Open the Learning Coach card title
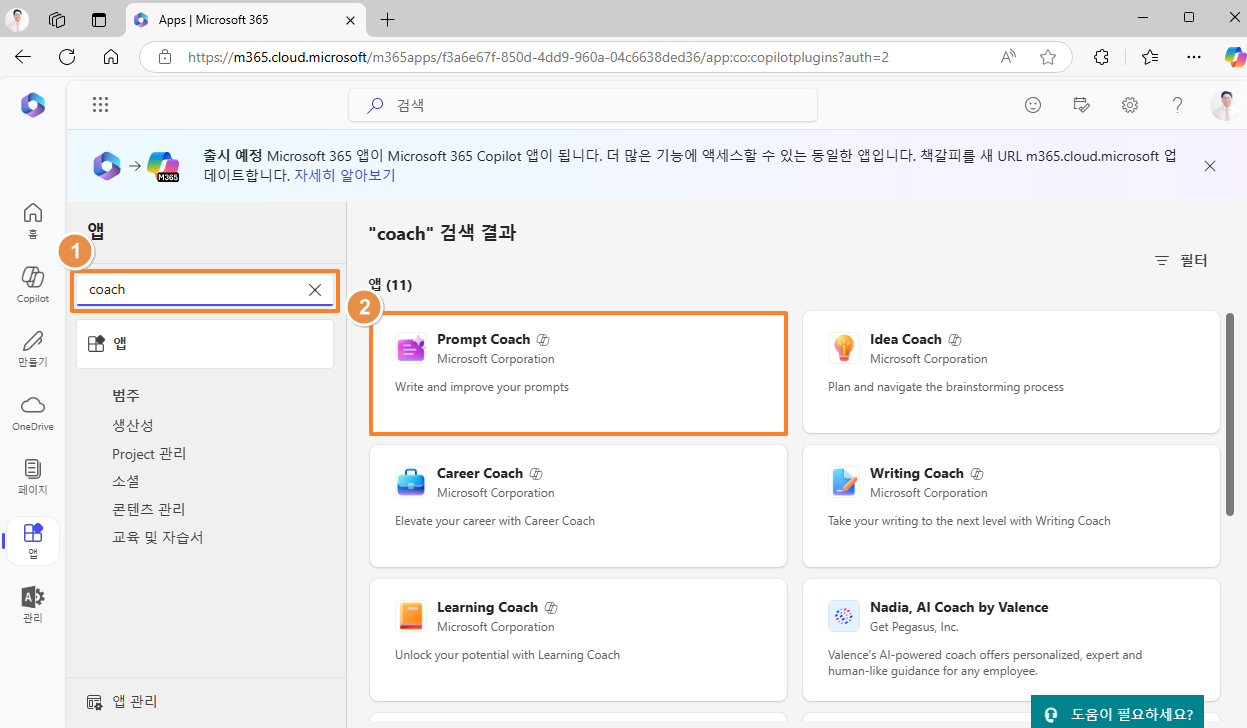The width and height of the screenshot is (1247, 728). tap(488, 607)
